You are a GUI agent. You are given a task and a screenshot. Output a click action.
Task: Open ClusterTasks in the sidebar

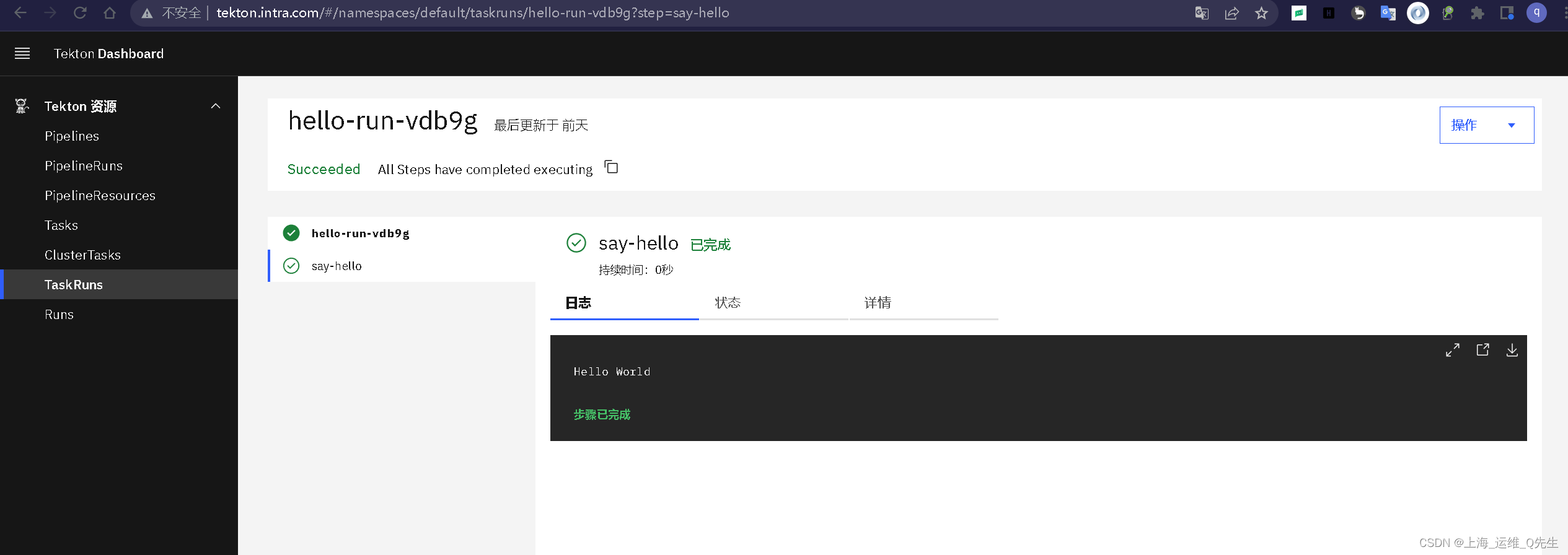[119, 255]
